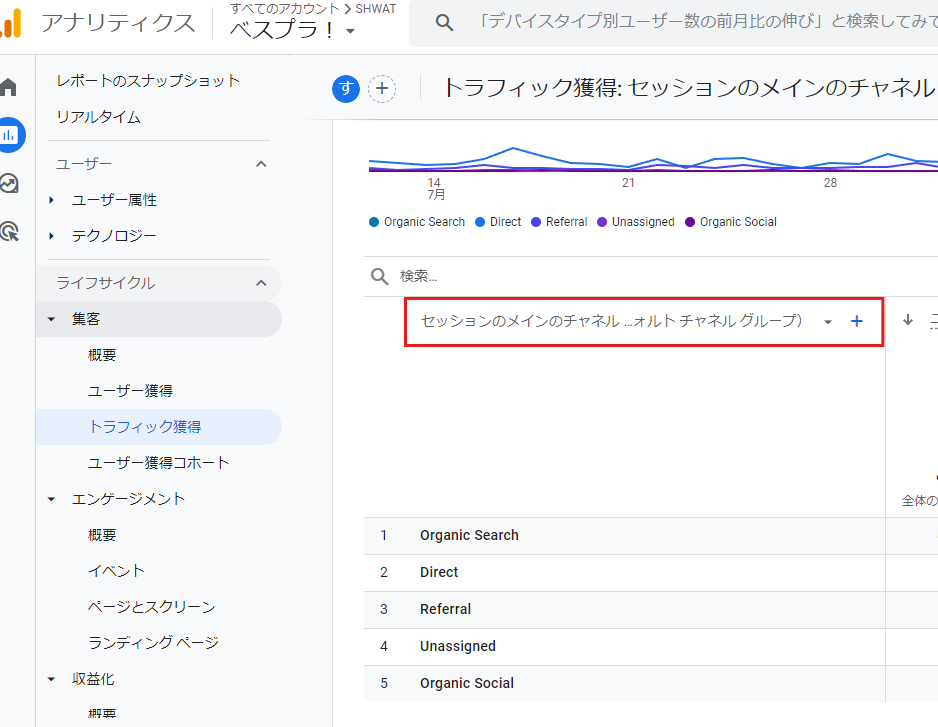Click the Advertising target icon in the sidebar
This screenshot has height=727, width=938.
(12, 232)
